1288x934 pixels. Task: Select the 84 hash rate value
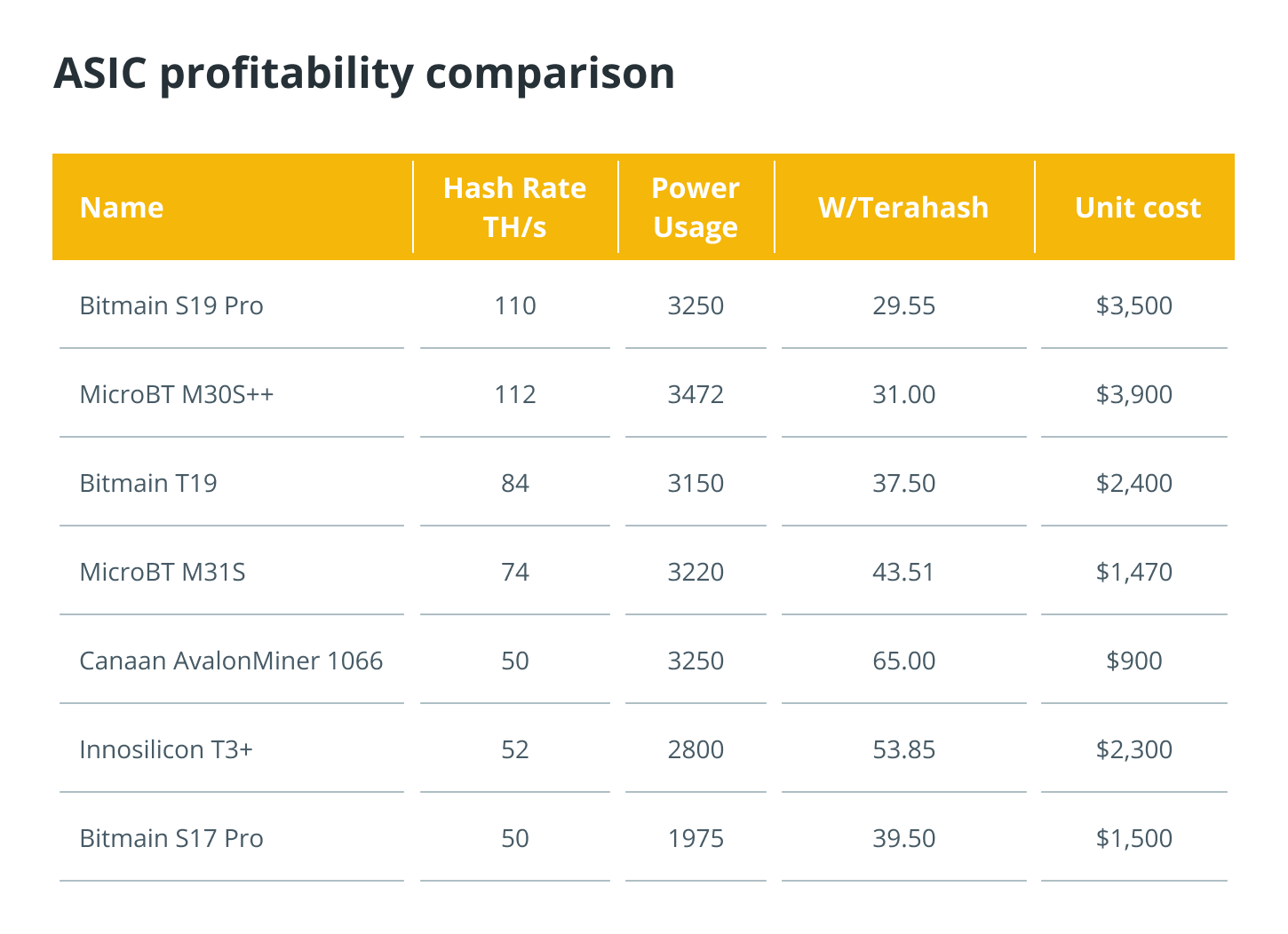pyautogui.click(x=514, y=483)
